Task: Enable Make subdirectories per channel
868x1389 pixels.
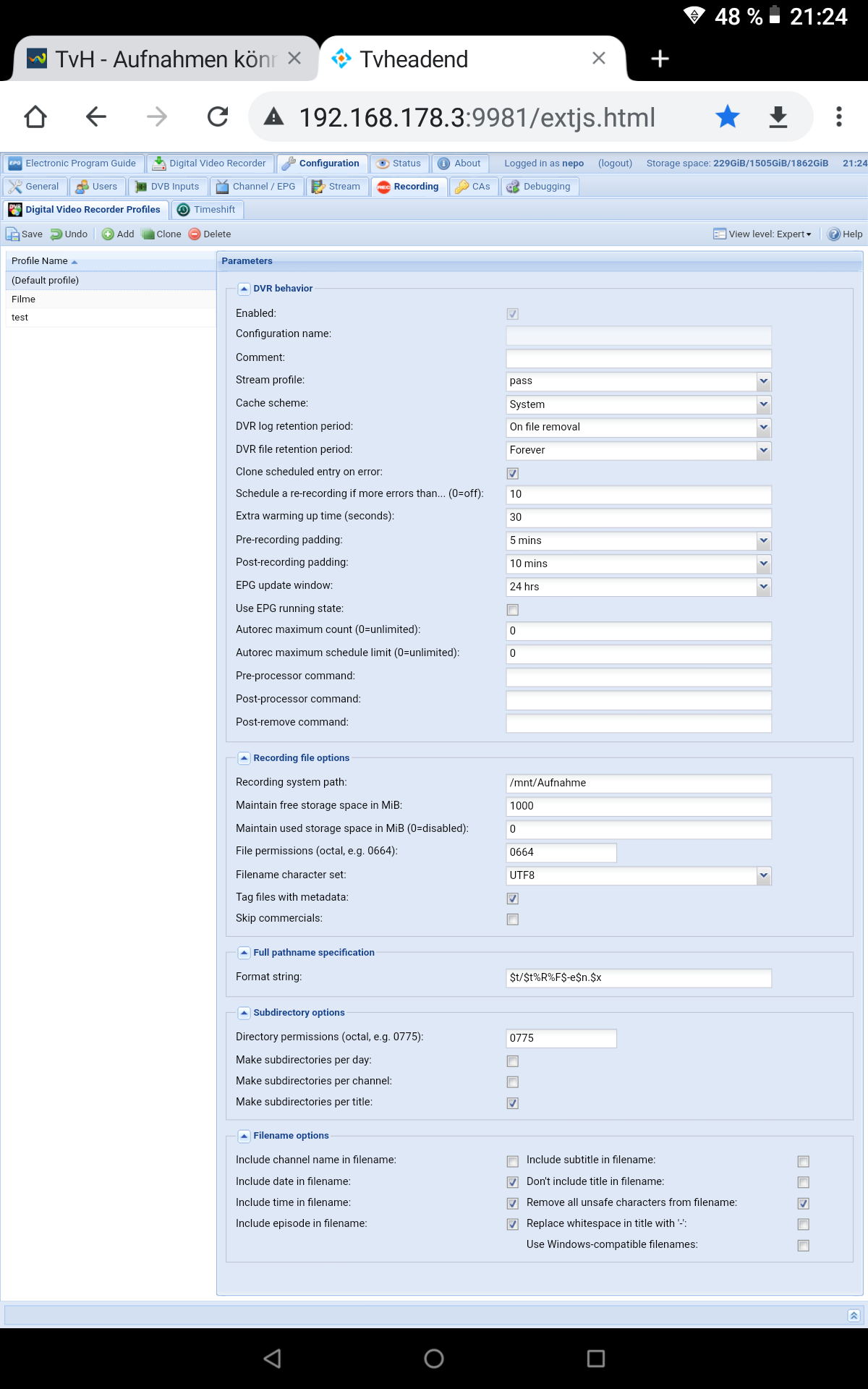Action: [x=513, y=1082]
